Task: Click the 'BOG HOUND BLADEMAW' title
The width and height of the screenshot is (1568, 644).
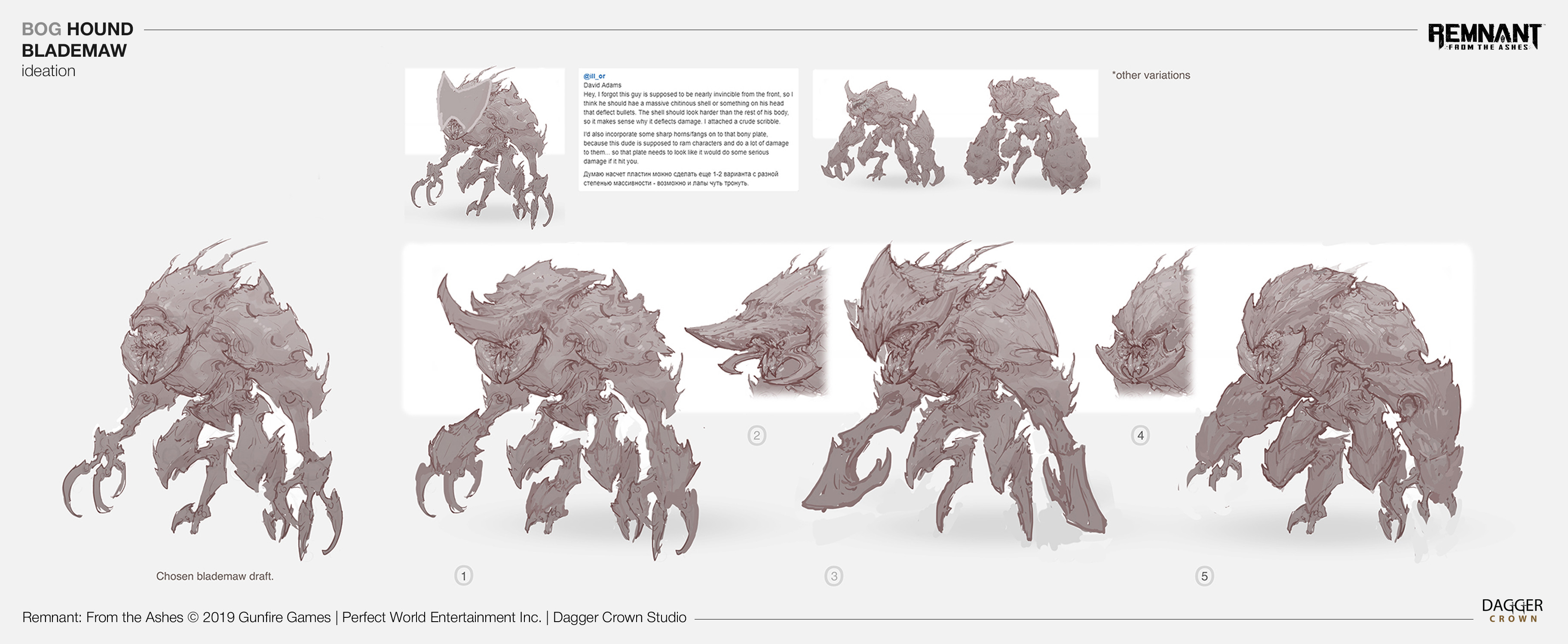Action: click(x=77, y=40)
